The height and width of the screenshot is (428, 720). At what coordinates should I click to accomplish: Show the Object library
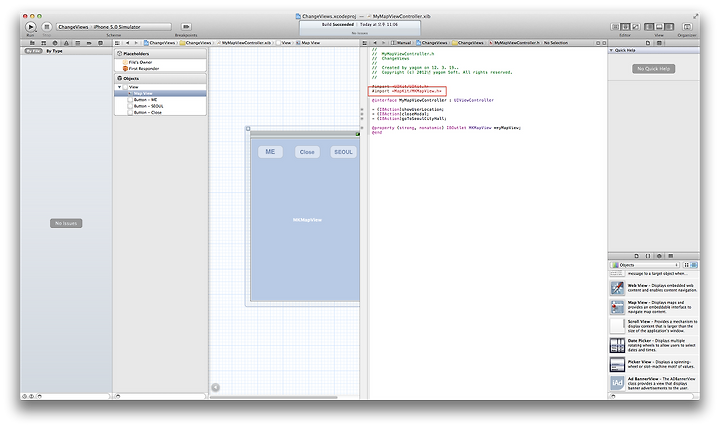tap(659, 256)
